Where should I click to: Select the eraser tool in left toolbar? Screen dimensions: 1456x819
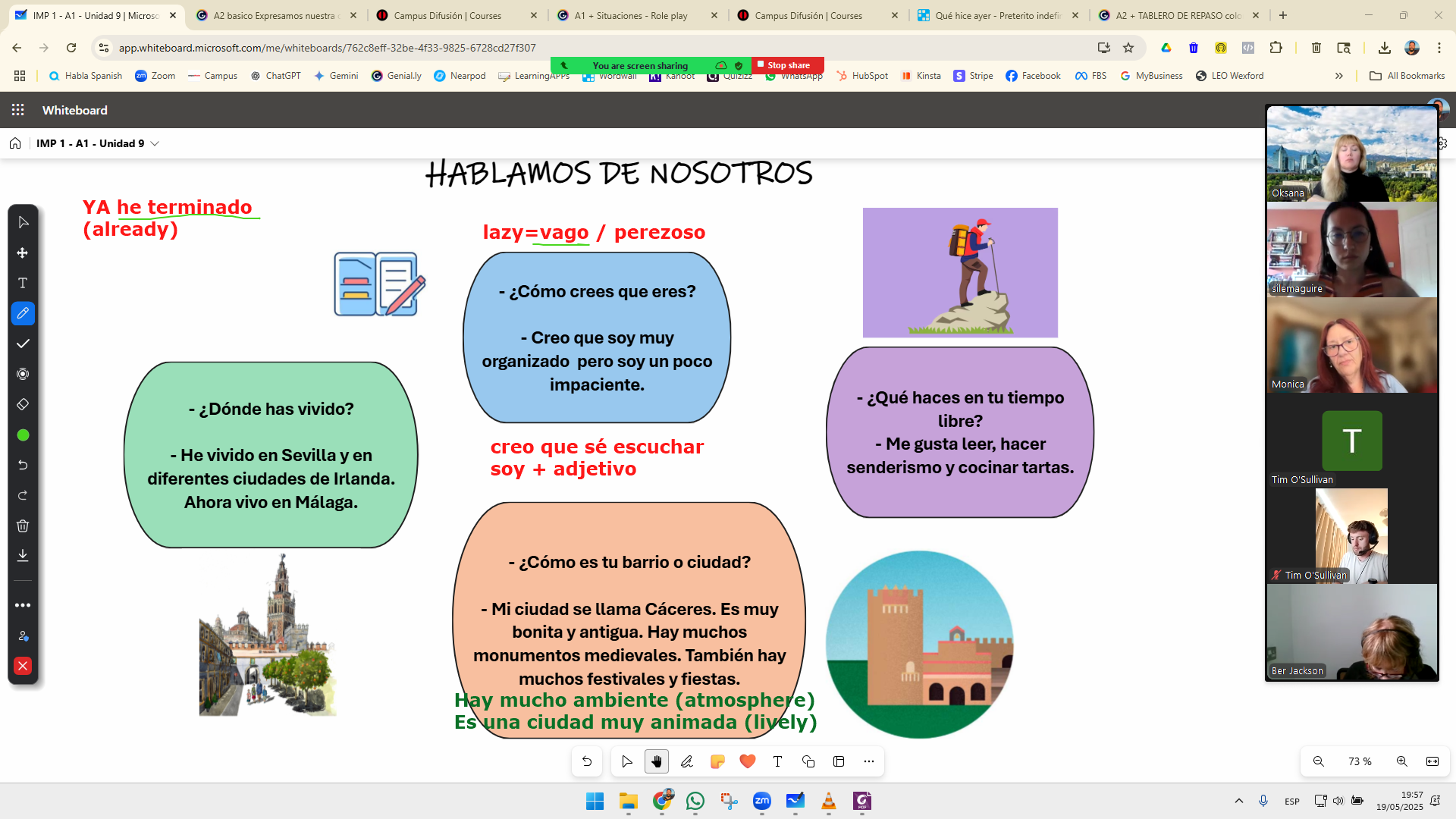coord(23,404)
